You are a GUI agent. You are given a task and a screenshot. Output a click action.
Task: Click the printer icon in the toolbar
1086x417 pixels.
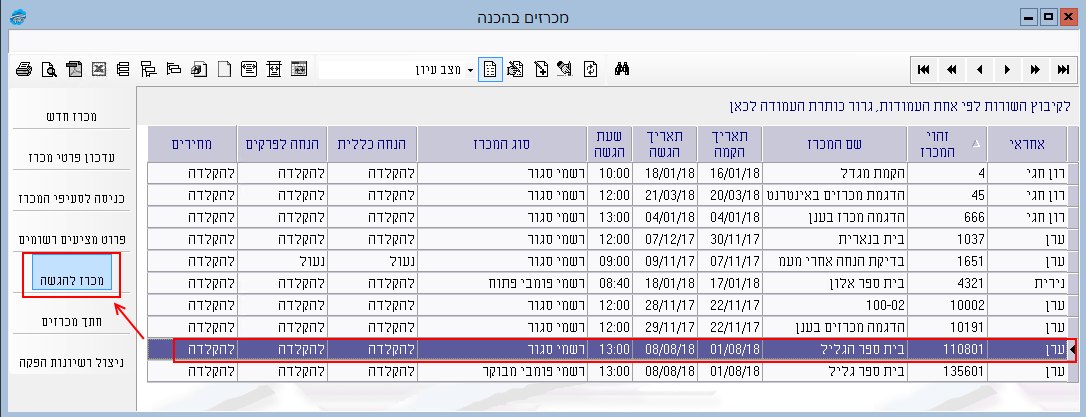[24, 69]
